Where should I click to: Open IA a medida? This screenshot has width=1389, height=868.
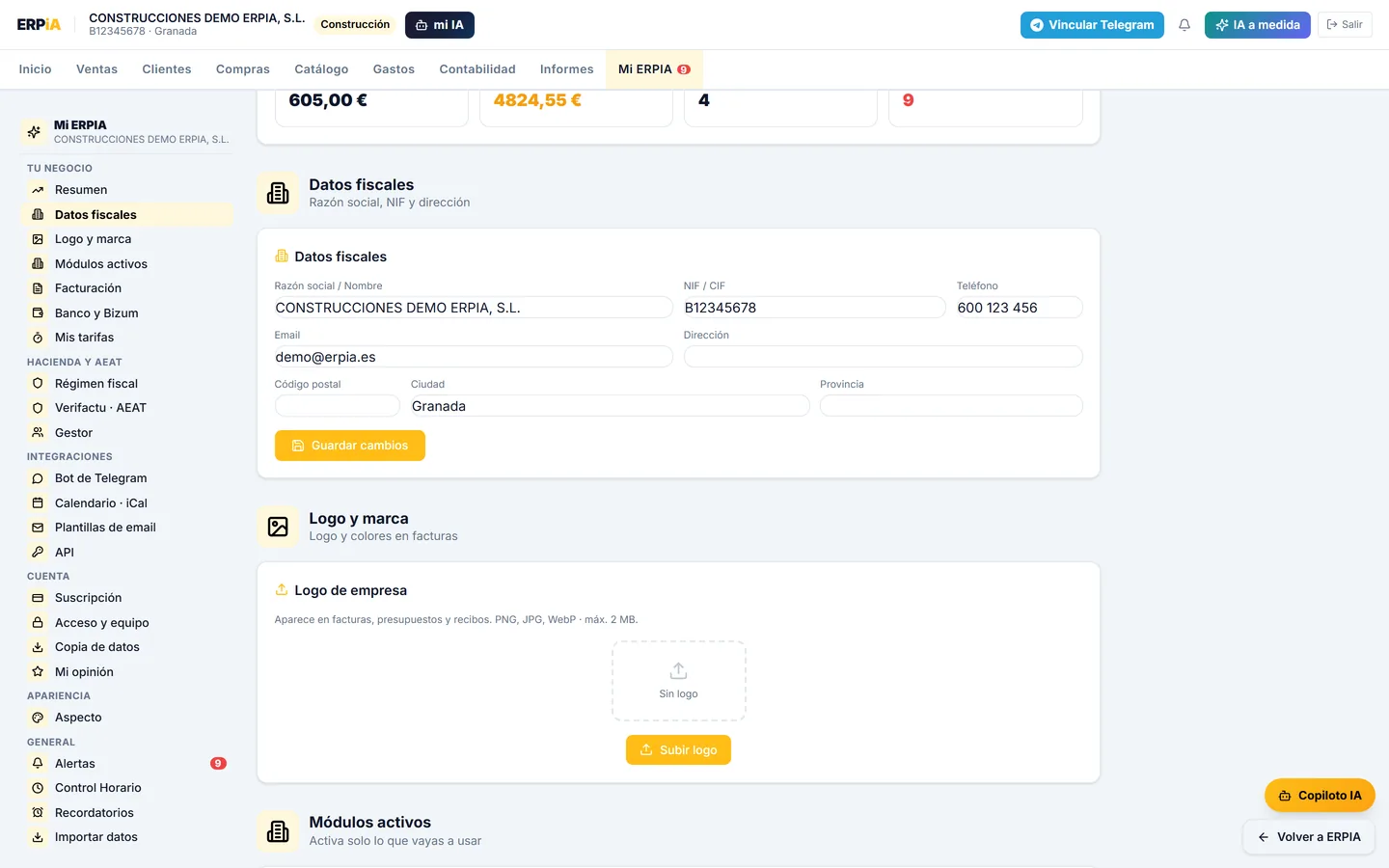pos(1258,25)
